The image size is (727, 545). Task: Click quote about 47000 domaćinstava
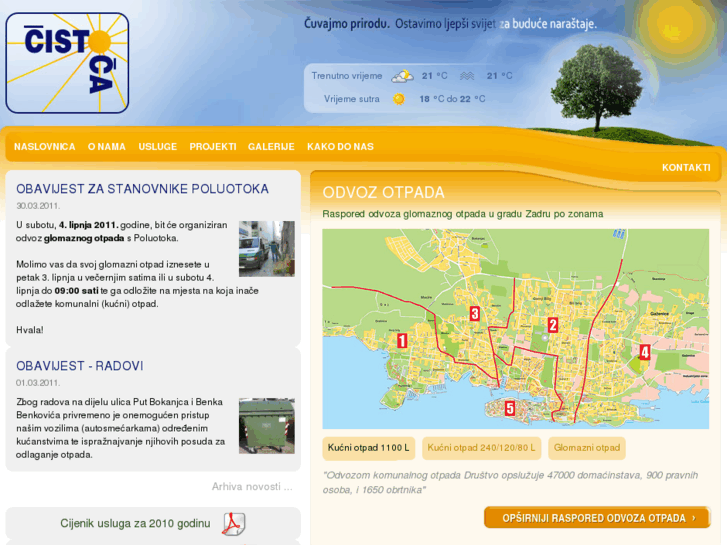coord(510,482)
